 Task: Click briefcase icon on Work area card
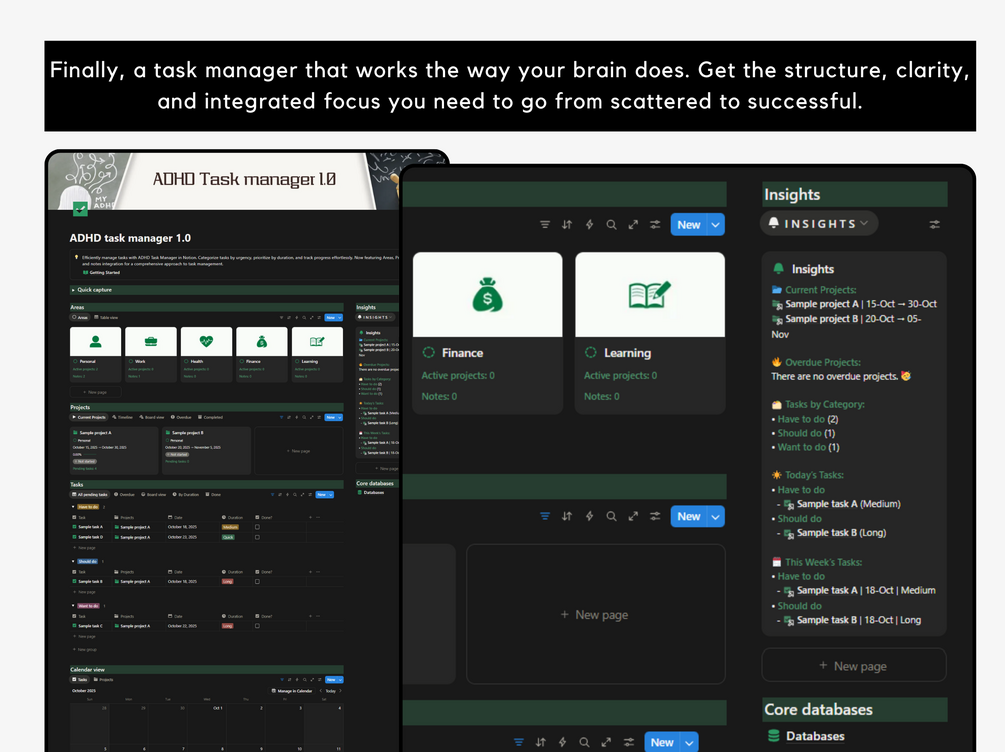pos(151,341)
